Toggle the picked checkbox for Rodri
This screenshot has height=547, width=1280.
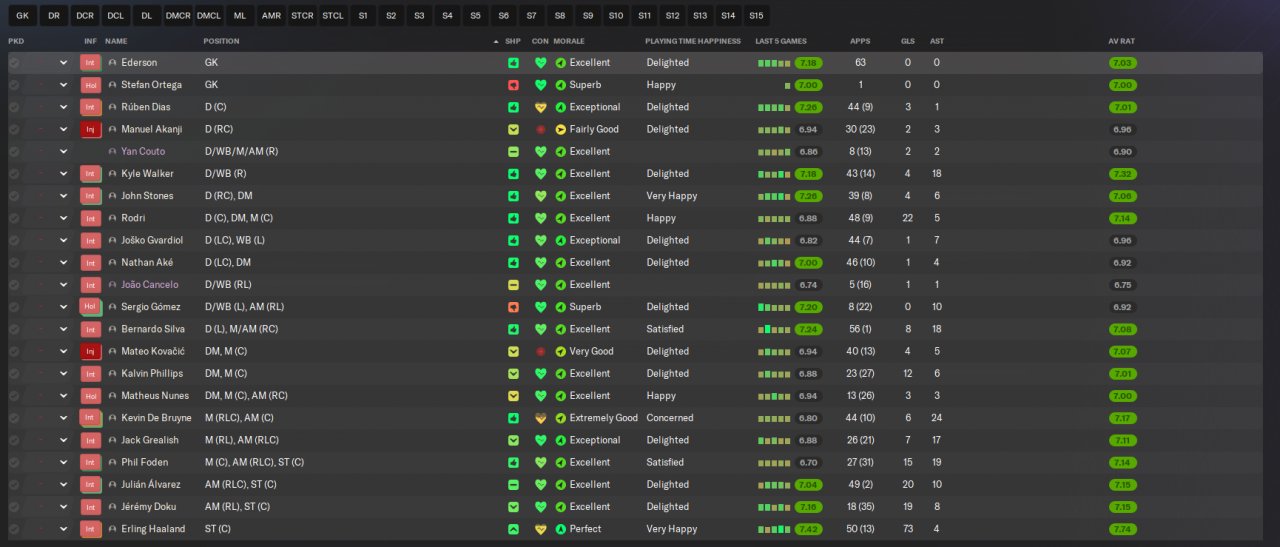tap(14, 218)
